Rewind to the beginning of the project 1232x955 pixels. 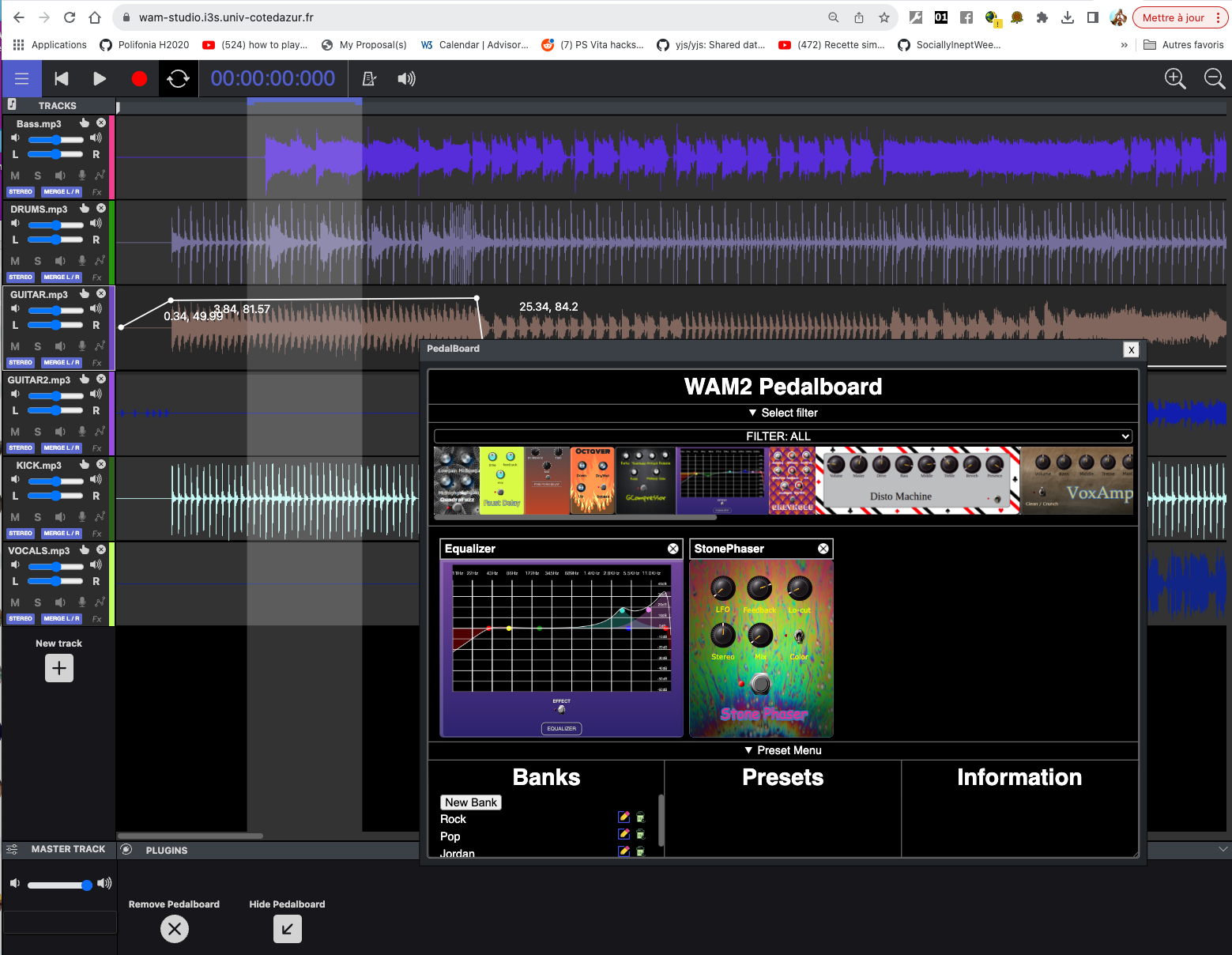(61, 78)
